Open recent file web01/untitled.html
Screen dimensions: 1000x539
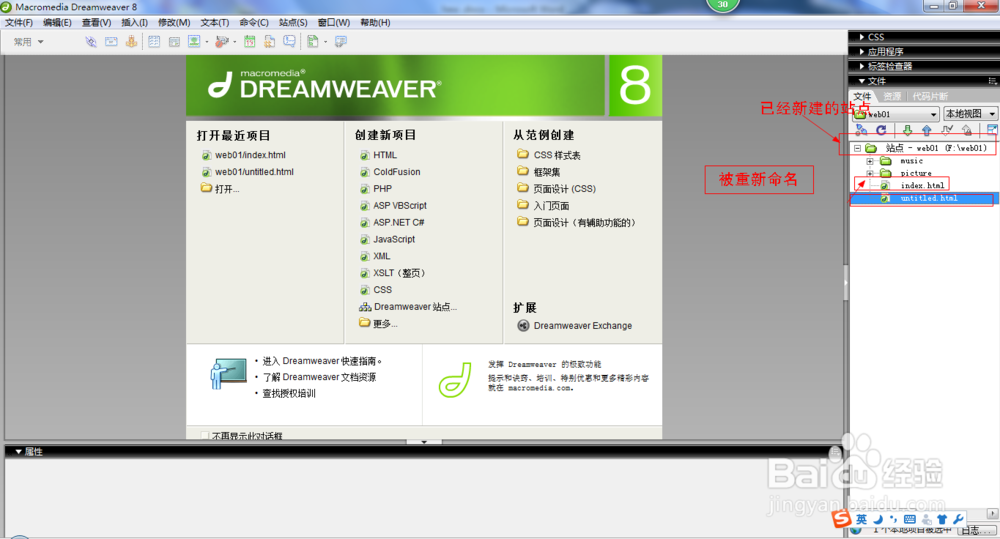(x=254, y=172)
